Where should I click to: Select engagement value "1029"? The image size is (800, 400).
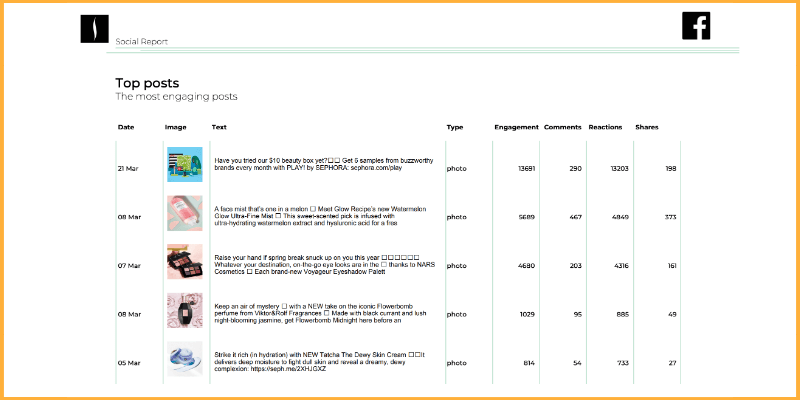(528, 314)
